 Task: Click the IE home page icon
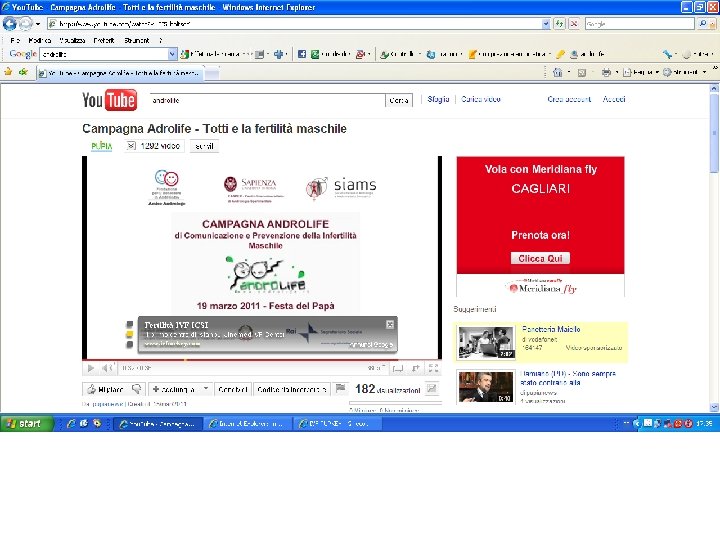coord(557,73)
